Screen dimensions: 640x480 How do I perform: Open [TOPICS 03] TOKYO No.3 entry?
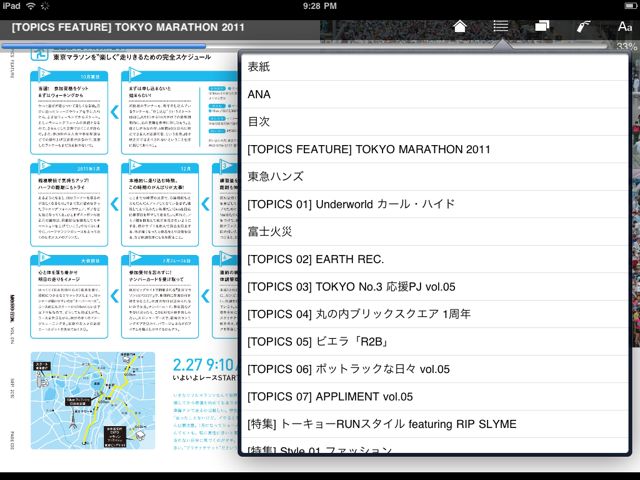point(435,287)
